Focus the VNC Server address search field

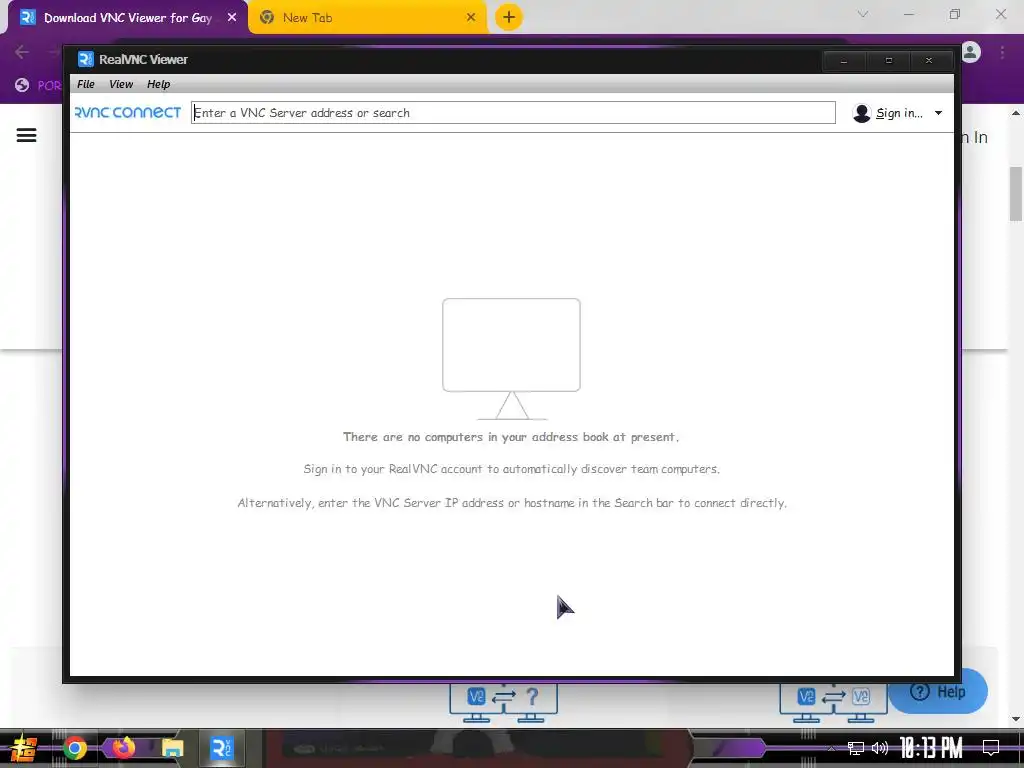[x=513, y=112]
